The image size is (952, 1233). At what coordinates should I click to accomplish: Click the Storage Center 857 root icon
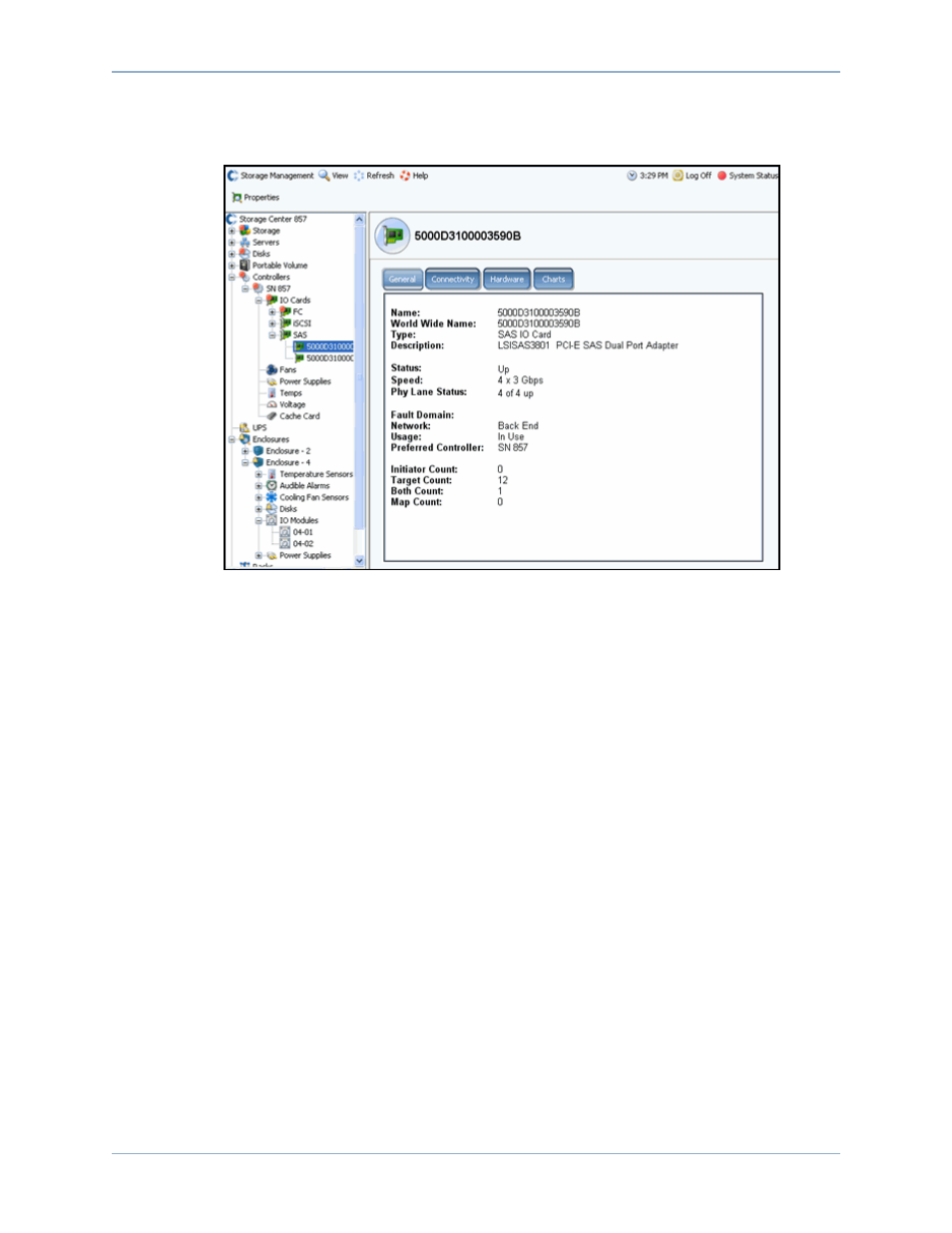[x=232, y=219]
